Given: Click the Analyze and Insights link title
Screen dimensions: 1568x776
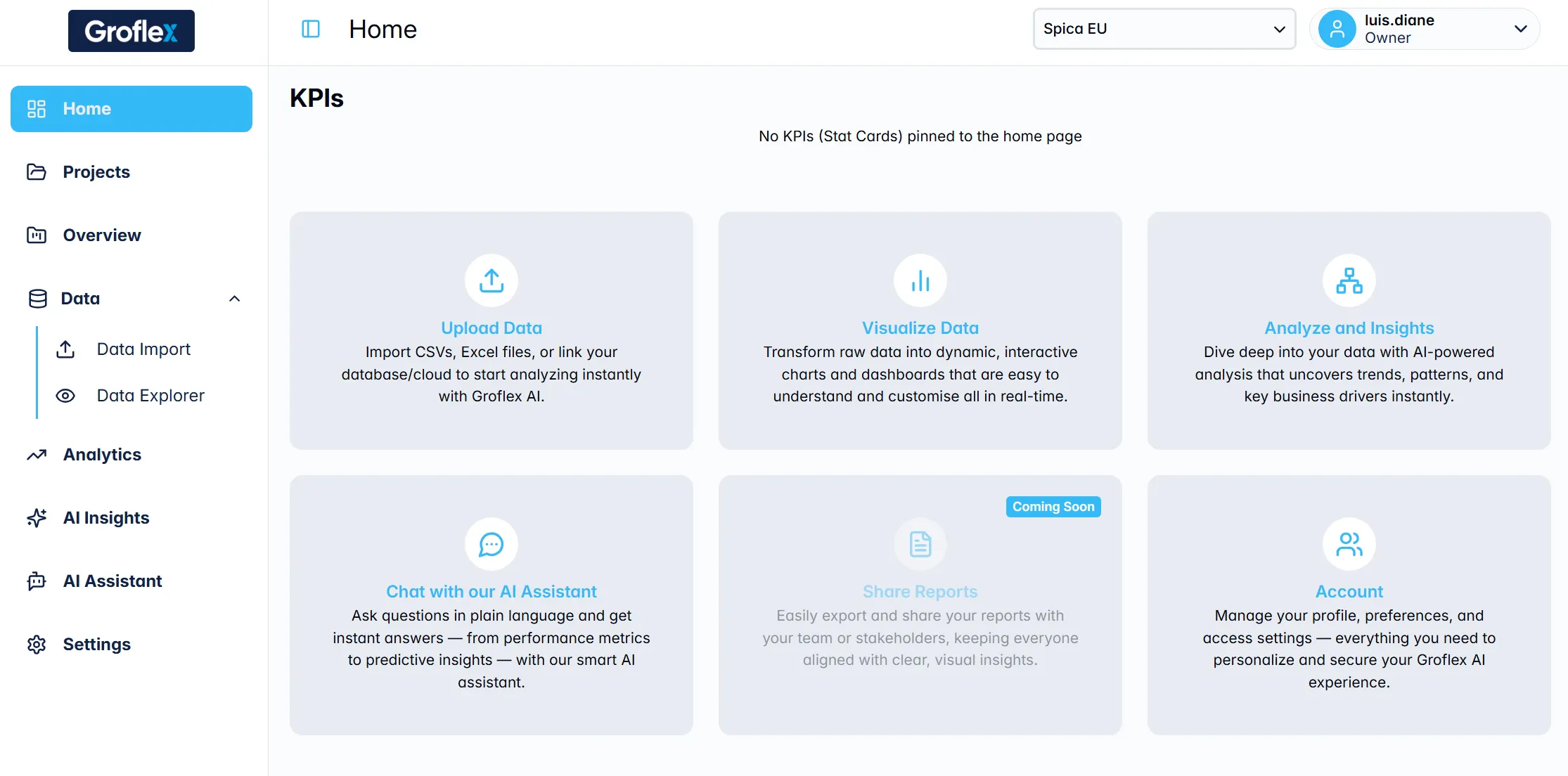Looking at the screenshot, I should tap(1349, 328).
